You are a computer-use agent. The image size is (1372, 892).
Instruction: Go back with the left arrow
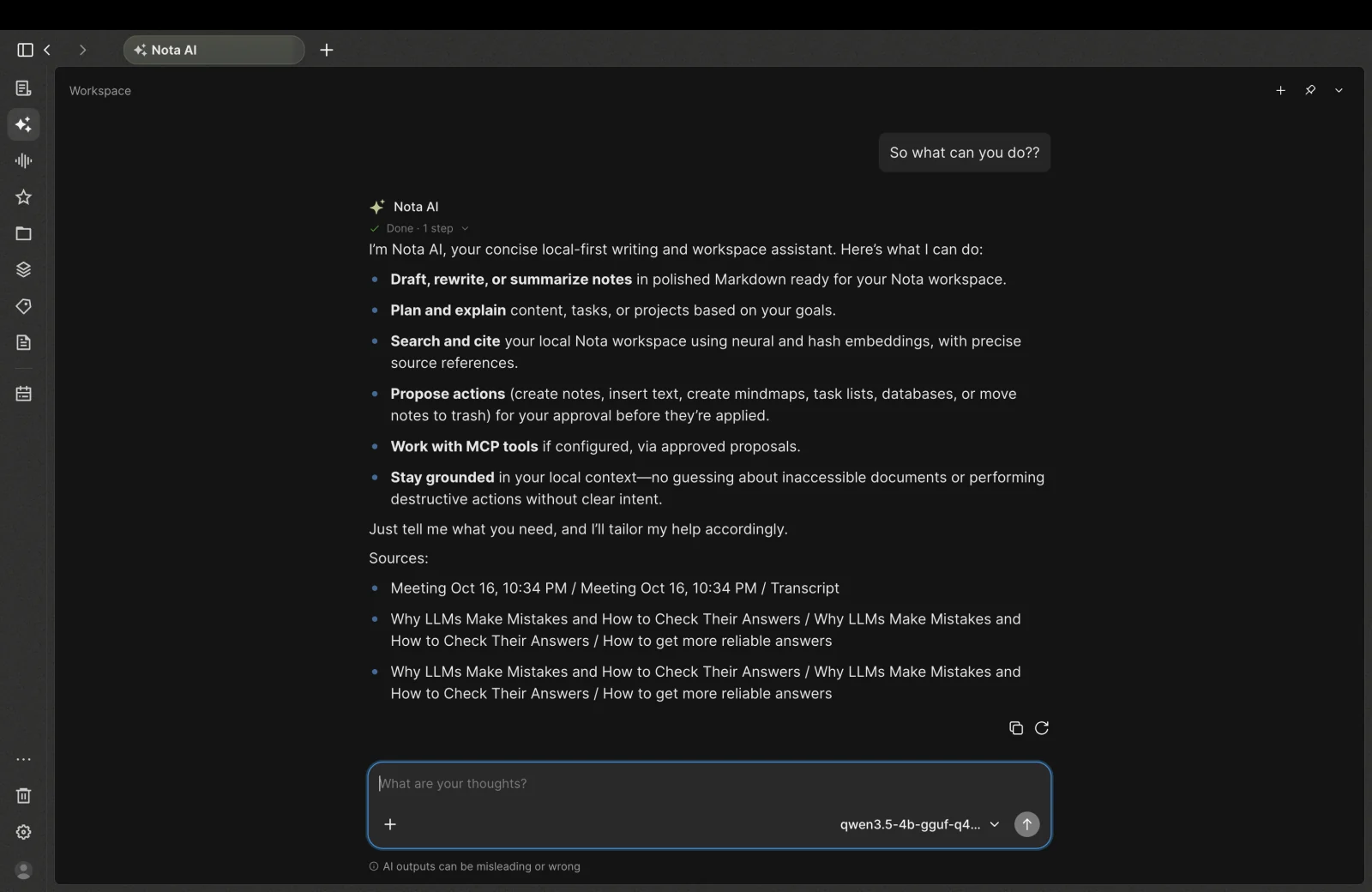47,50
